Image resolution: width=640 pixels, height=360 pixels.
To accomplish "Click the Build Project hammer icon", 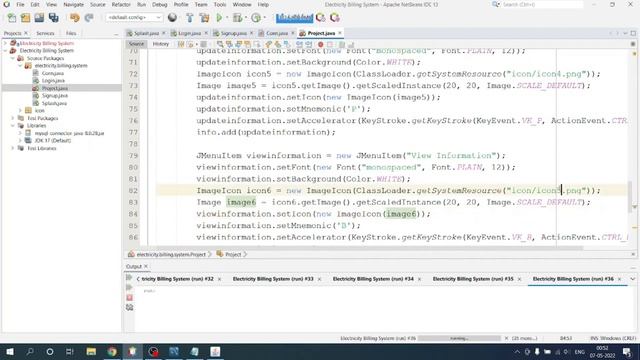I will tap(189, 18).
